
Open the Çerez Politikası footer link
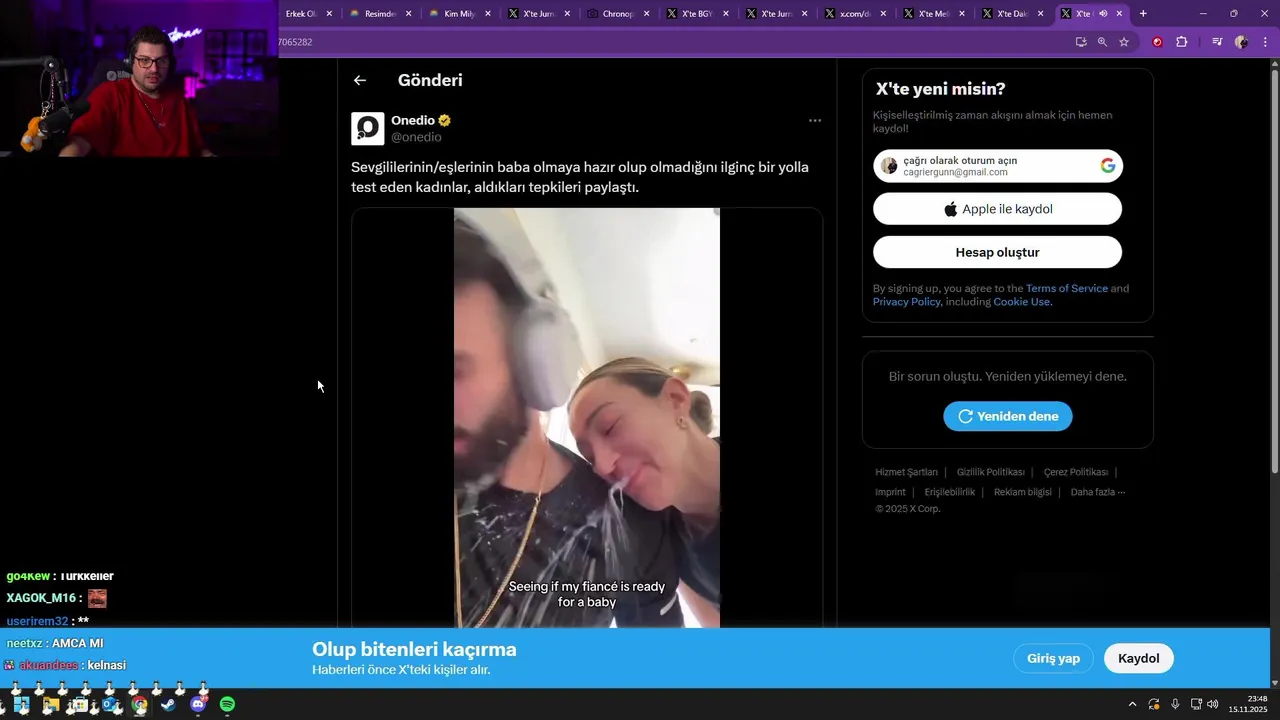point(1076,472)
